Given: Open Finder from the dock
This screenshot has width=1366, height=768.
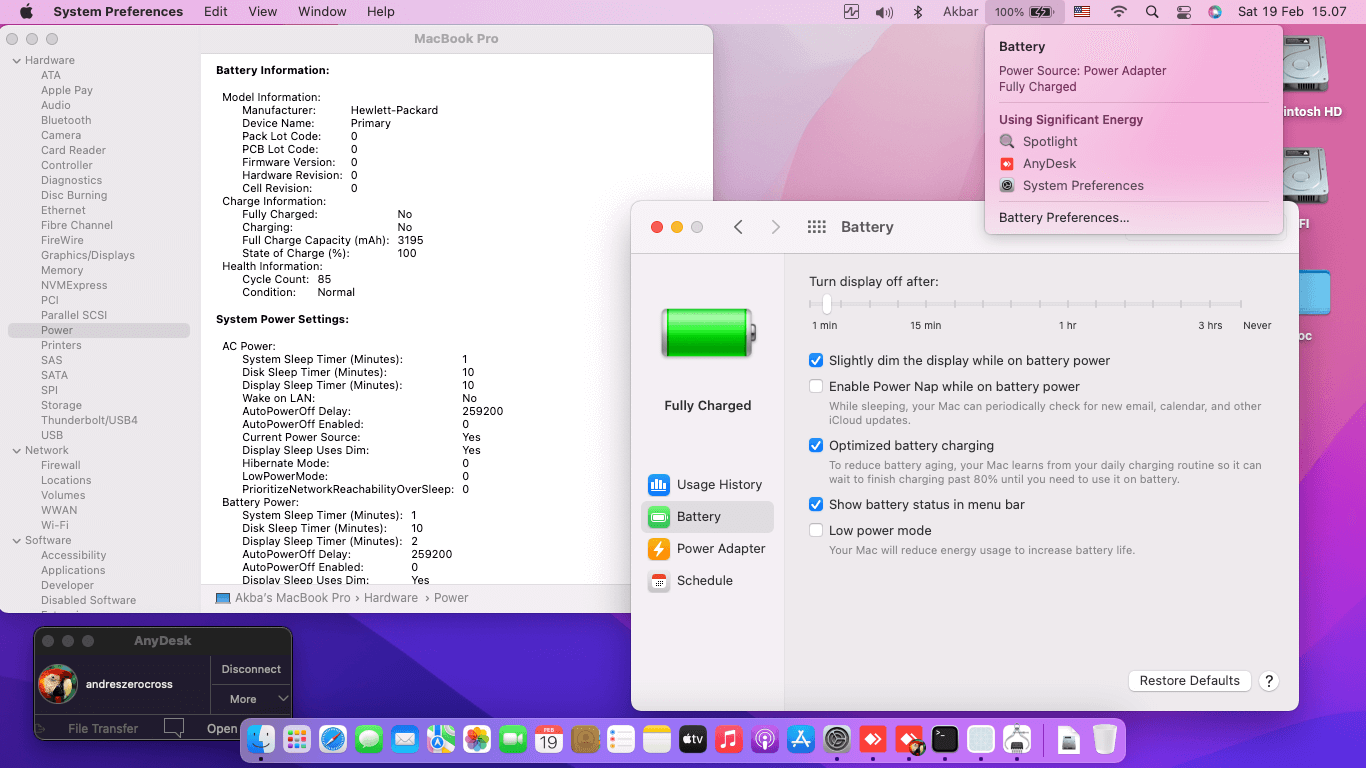Looking at the screenshot, I should coord(261,739).
